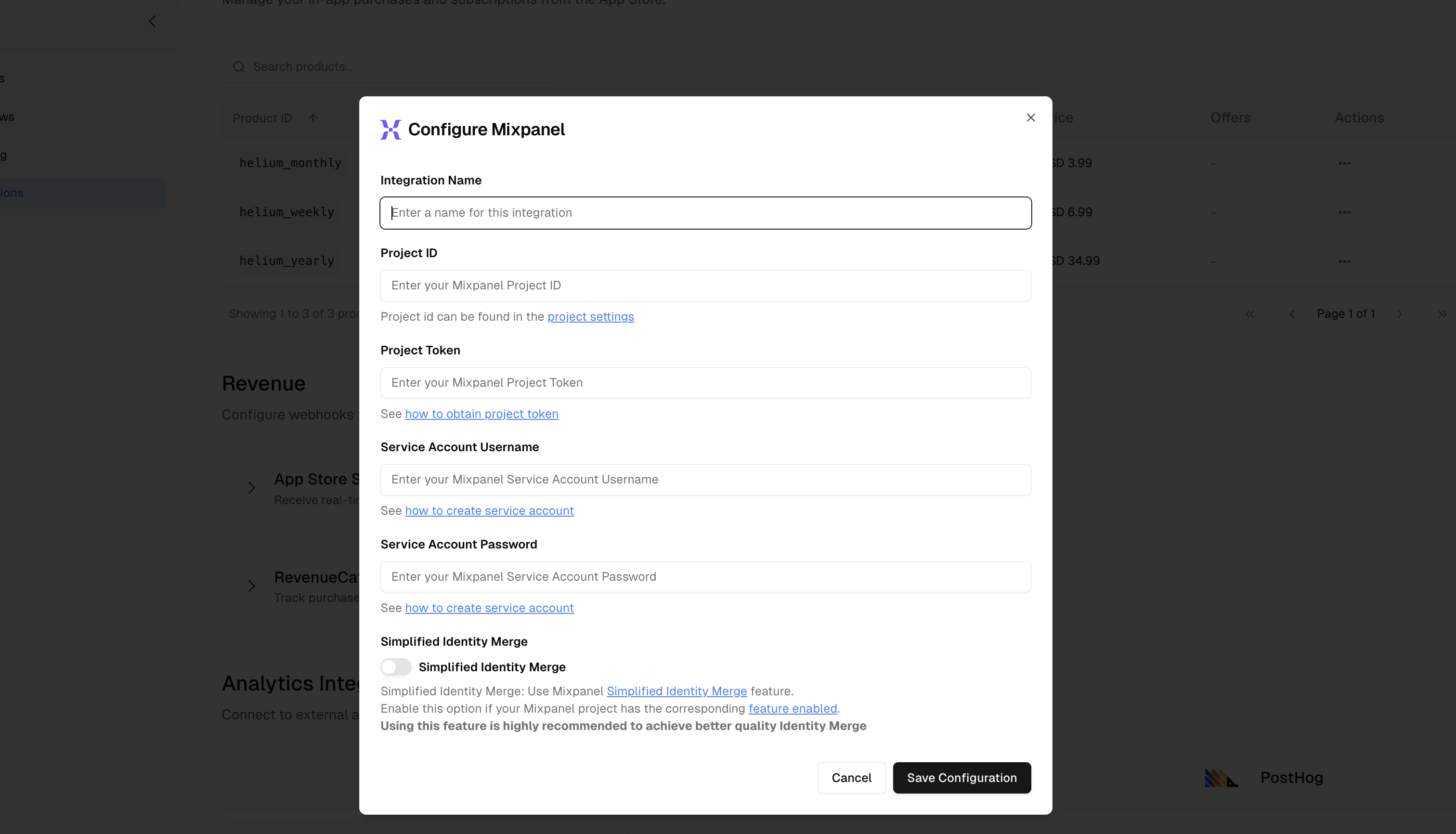Click the Project ID input field
The width and height of the screenshot is (1456, 834).
[x=705, y=285]
